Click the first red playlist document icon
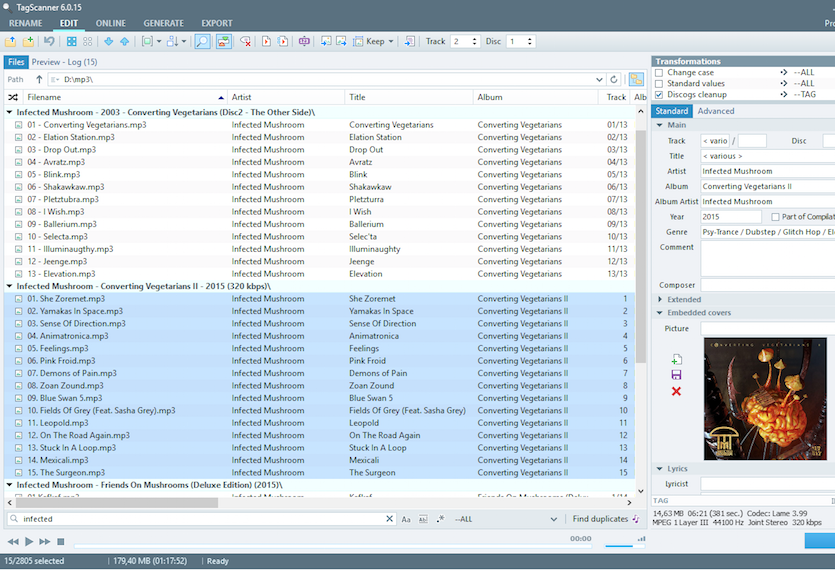Viewport: 835px width, 570px height. coord(266,41)
